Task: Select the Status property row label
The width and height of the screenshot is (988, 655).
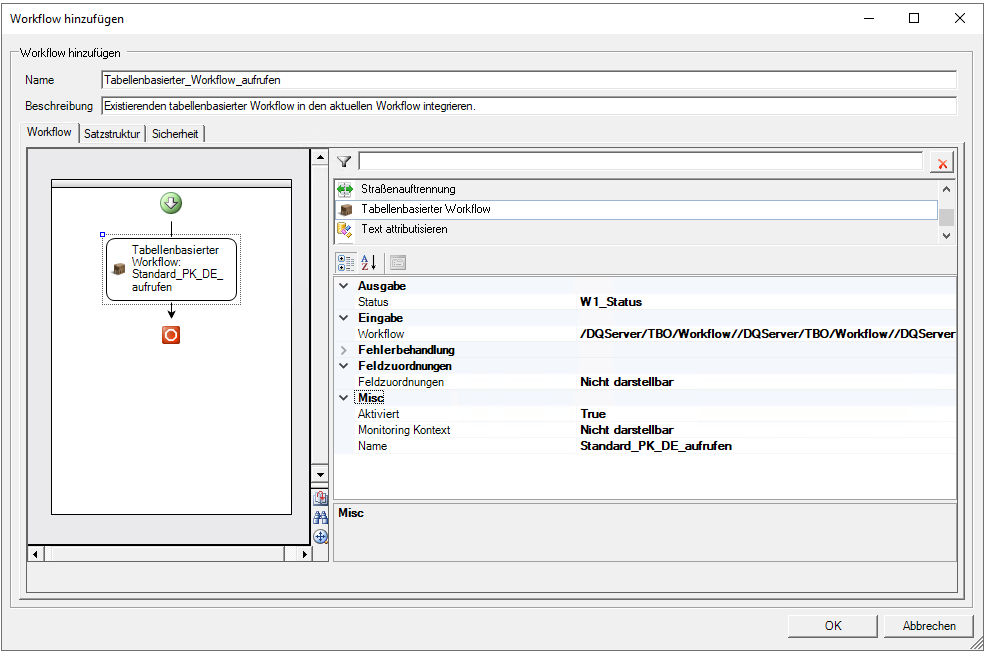Action: tap(373, 302)
